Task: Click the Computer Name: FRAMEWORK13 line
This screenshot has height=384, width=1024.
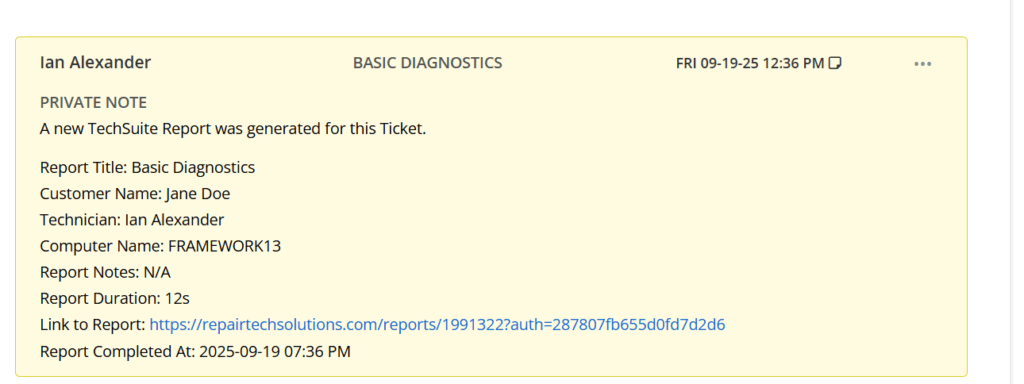Action: 161,246
